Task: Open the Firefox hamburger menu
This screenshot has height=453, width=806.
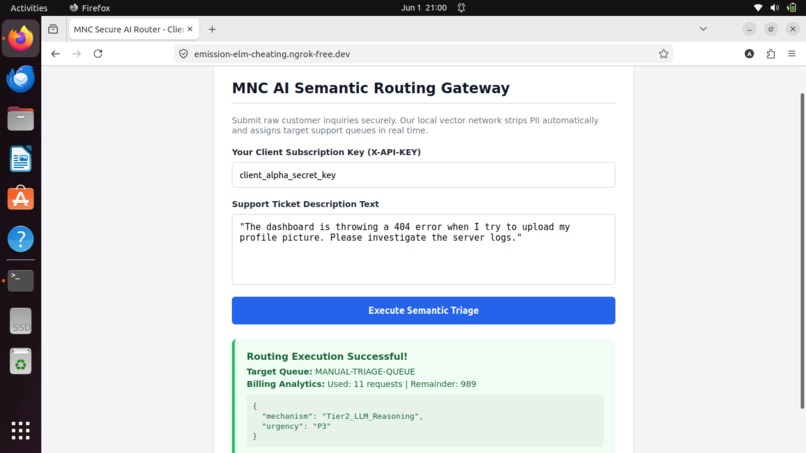Action: (792, 53)
